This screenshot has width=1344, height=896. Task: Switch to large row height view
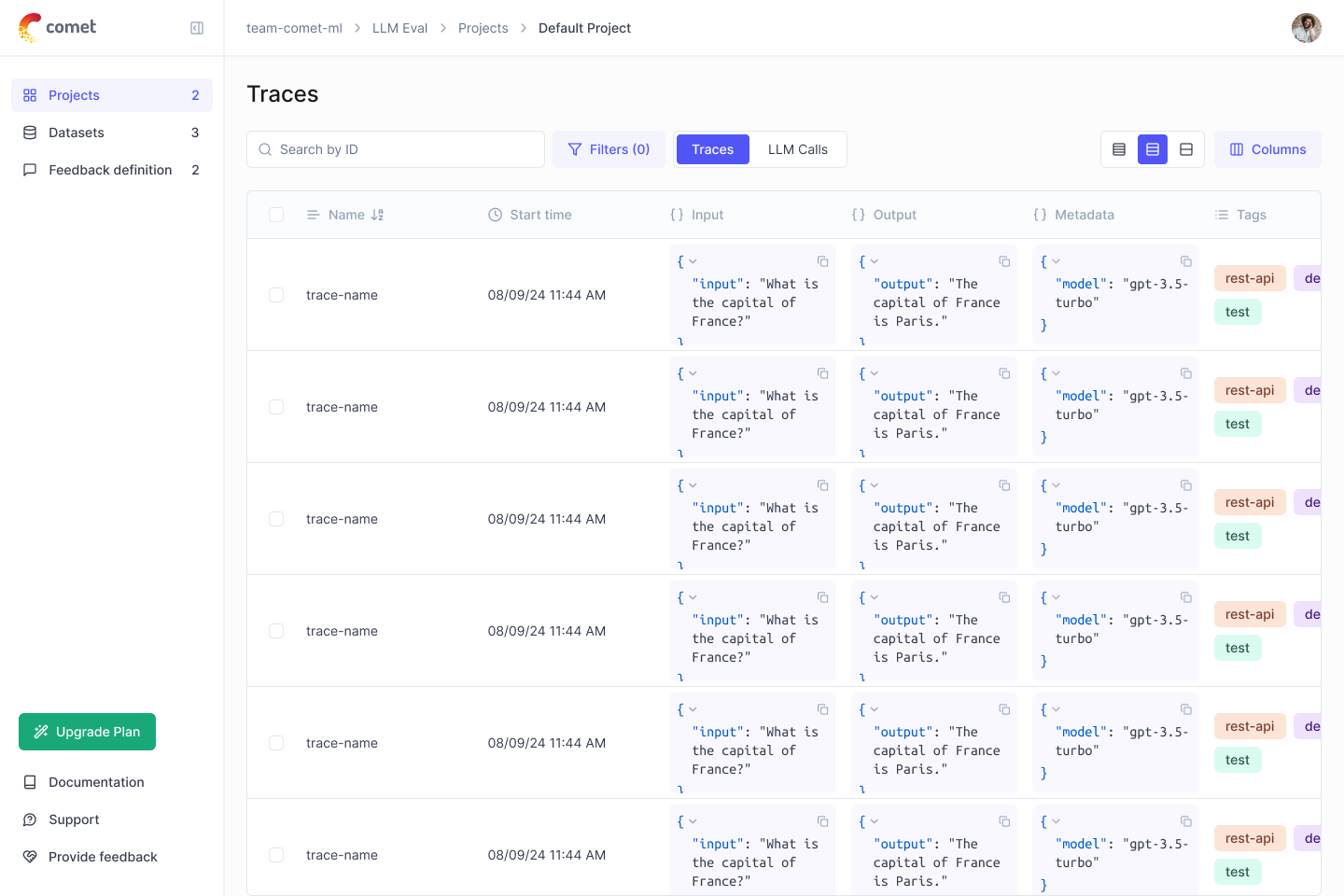coord(1186,149)
